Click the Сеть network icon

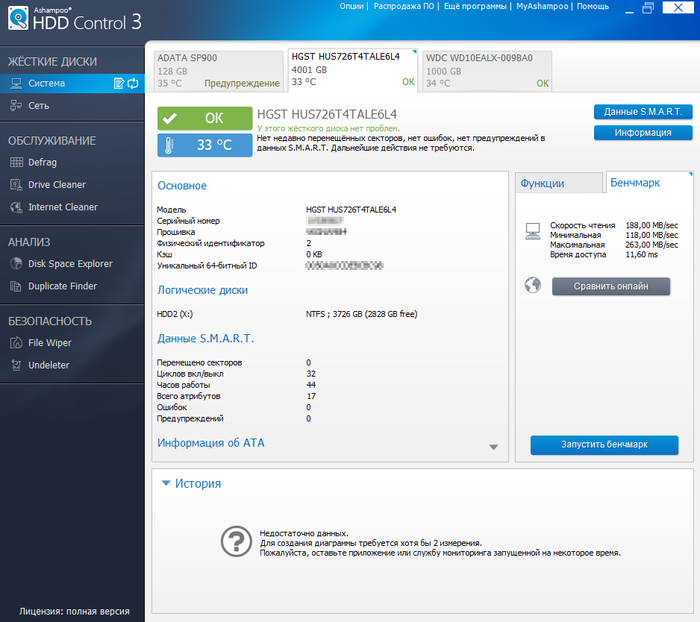16,106
